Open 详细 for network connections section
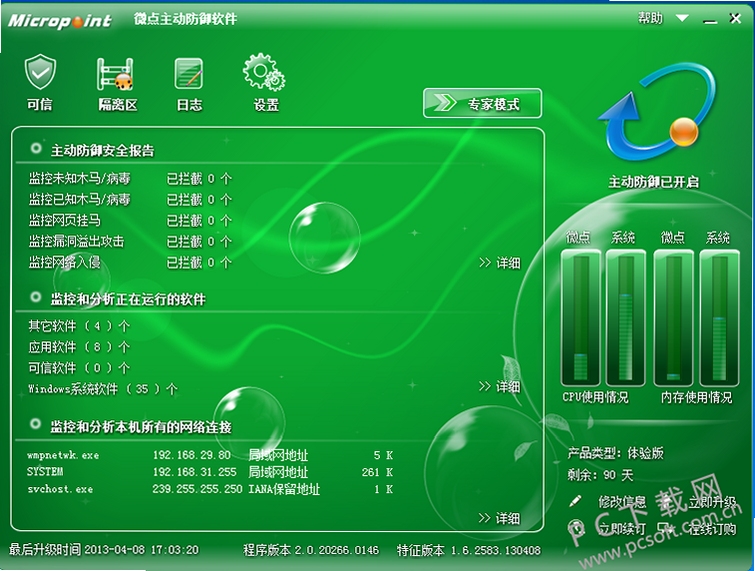 point(499,518)
